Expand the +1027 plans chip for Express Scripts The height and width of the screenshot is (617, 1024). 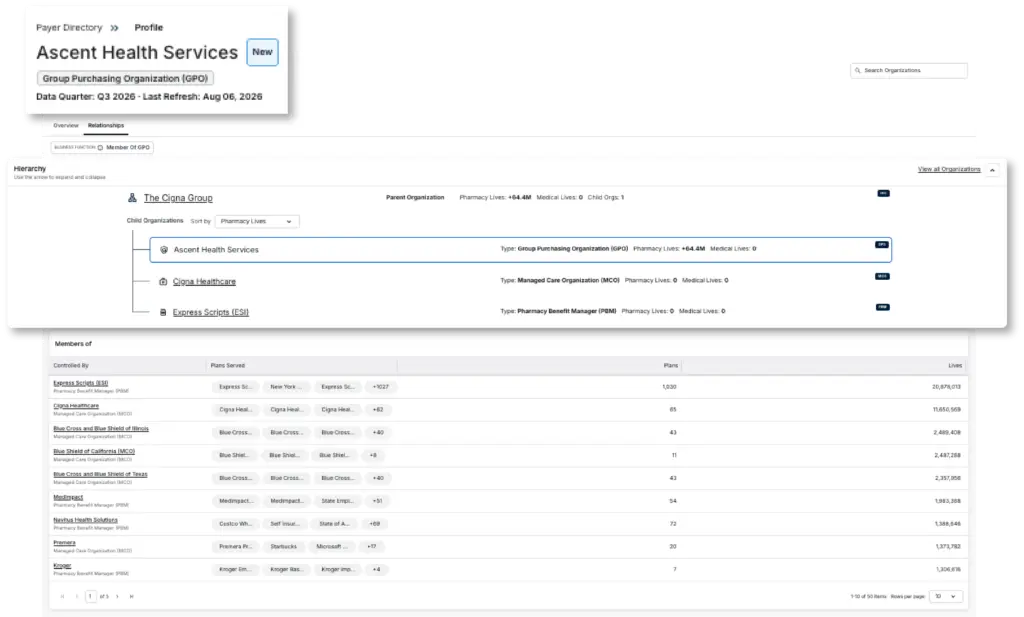pos(381,387)
